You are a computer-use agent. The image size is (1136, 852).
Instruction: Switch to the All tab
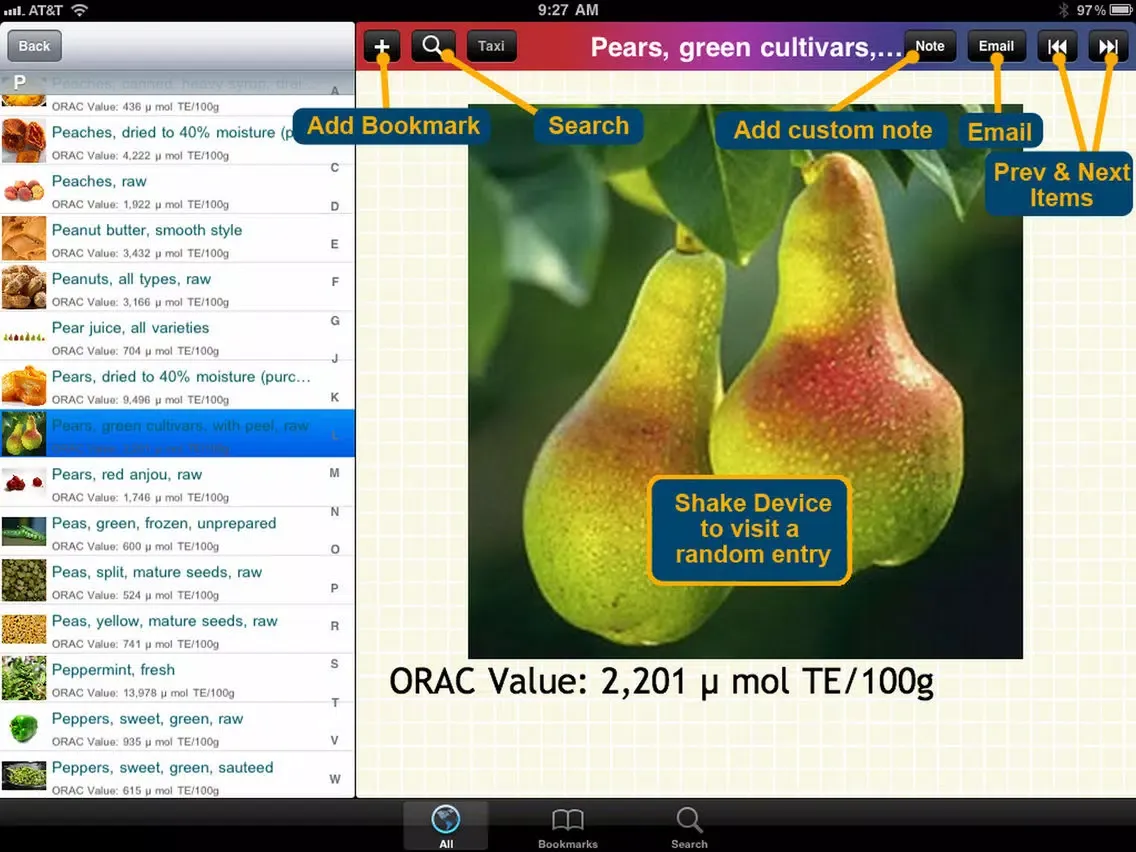pos(446,826)
